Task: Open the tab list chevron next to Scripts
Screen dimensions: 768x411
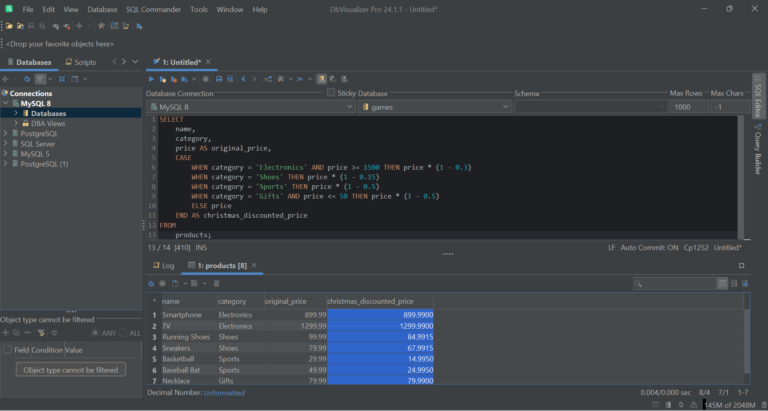Action: click(135, 62)
